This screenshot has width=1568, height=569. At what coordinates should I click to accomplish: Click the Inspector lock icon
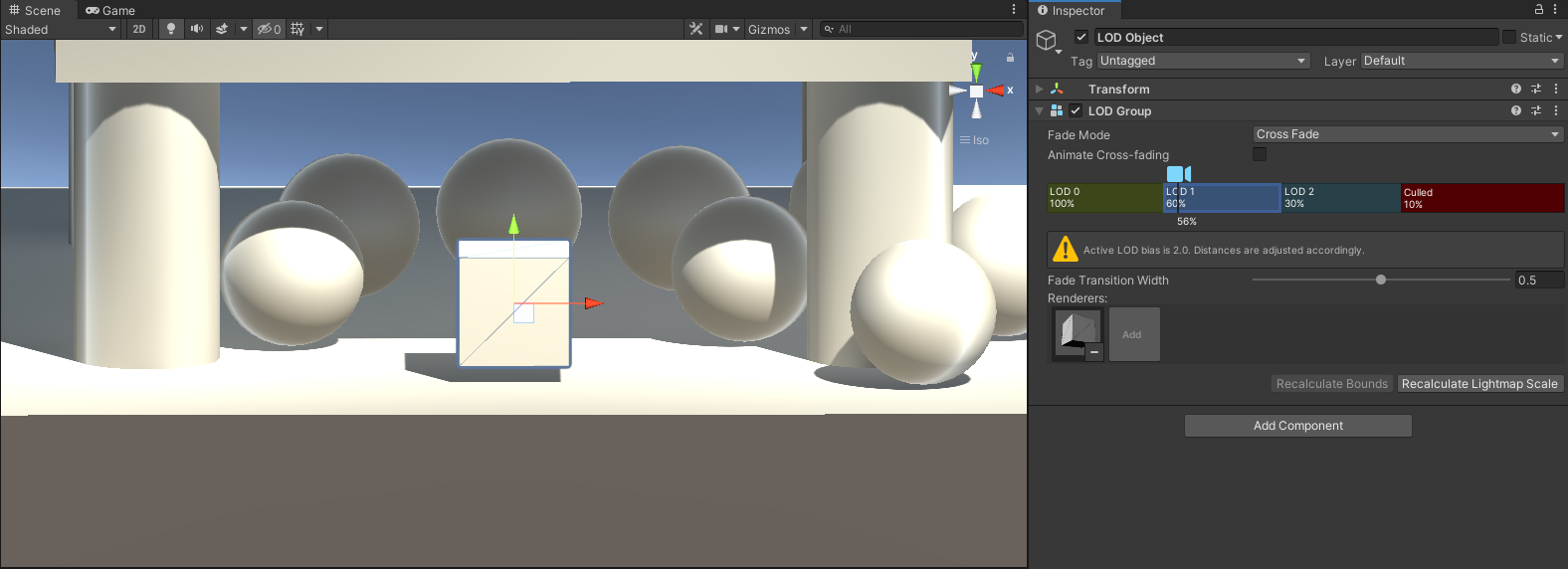pyautogui.click(x=1539, y=9)
